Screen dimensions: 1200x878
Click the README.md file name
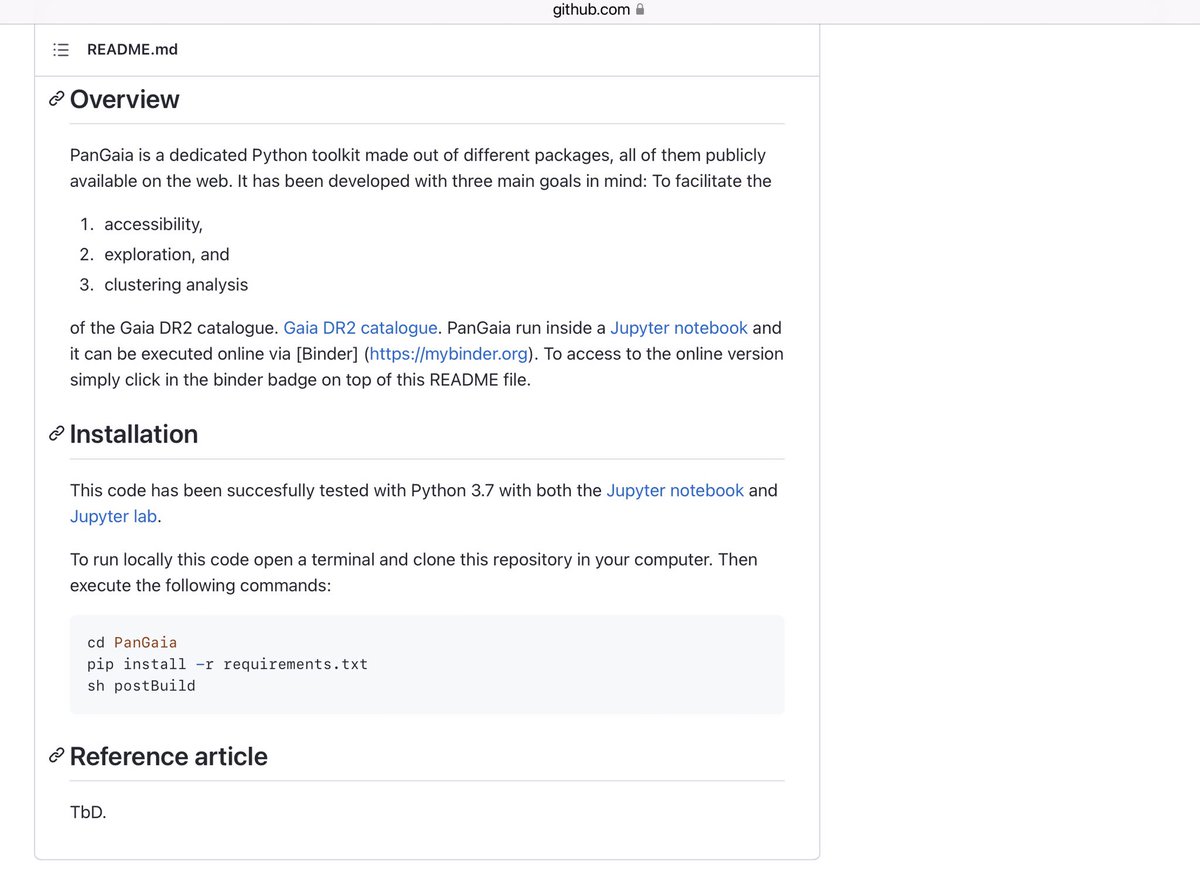[x=132, y=49]
